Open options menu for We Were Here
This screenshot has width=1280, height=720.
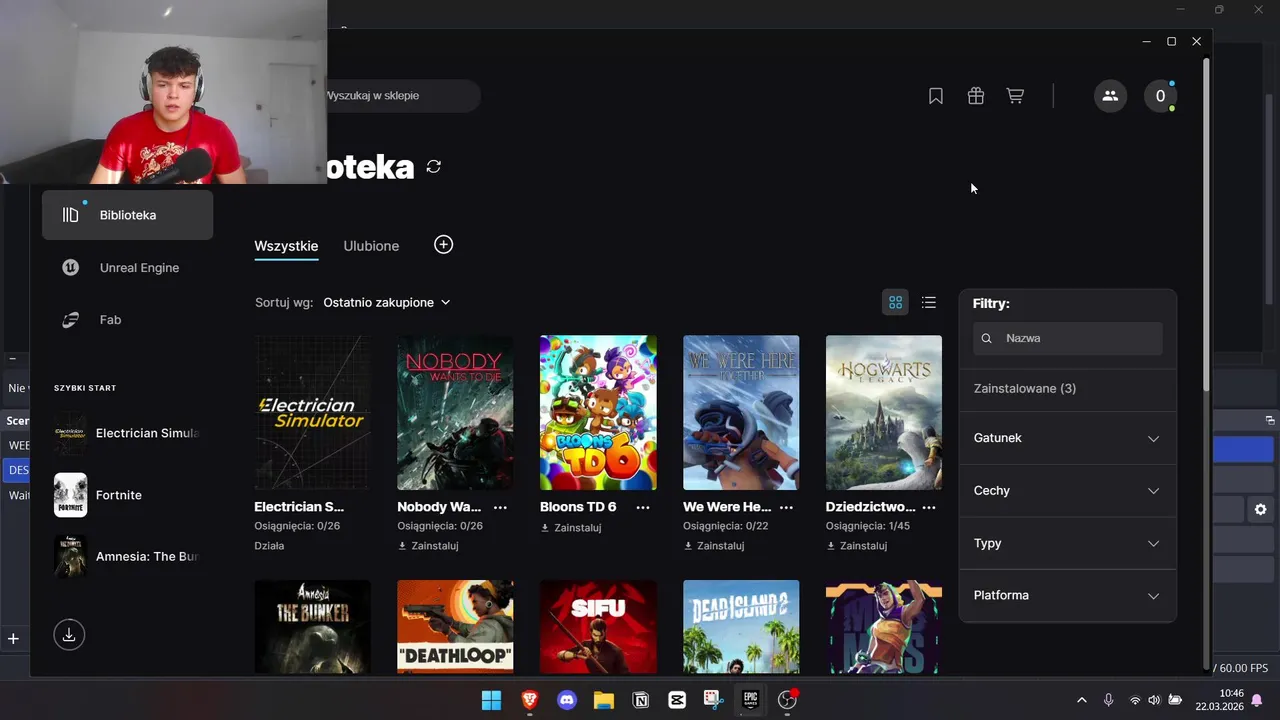coord(786,507)
